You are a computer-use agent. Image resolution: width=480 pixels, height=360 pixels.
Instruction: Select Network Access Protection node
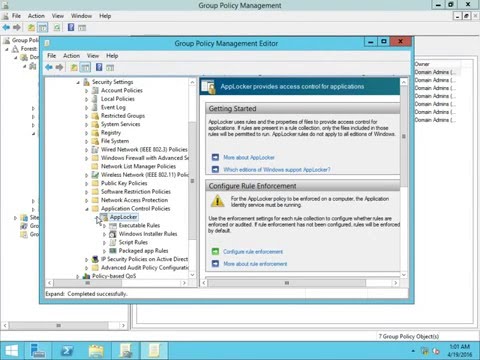(x=134, y=200)
